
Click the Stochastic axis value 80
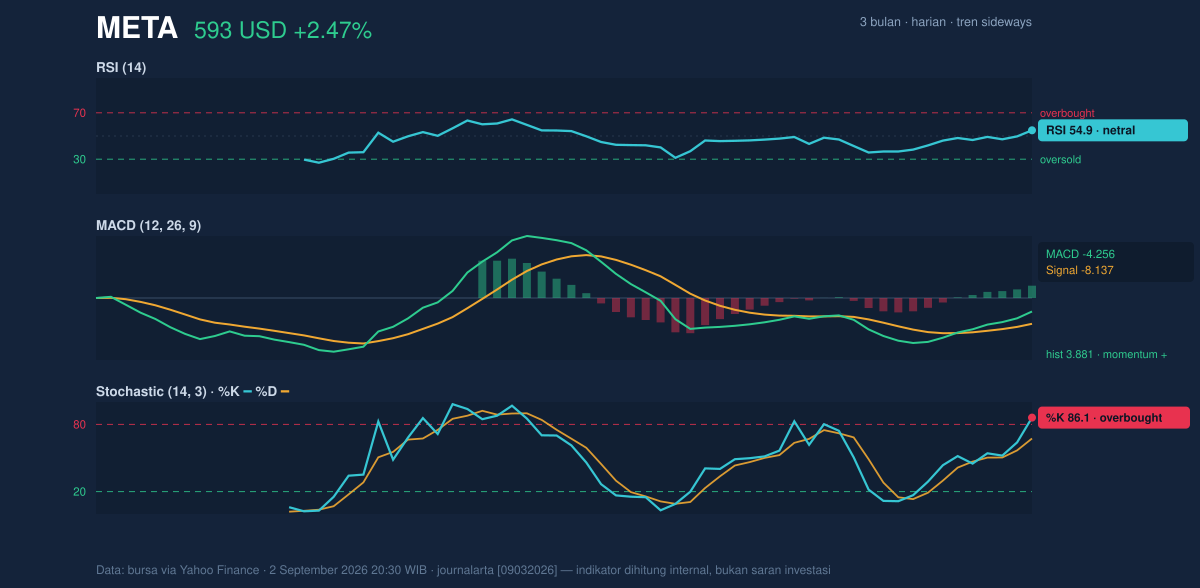[79, 425]
